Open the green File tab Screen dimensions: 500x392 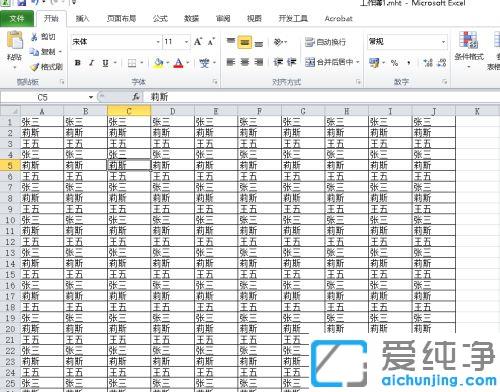tap(17, 19)
